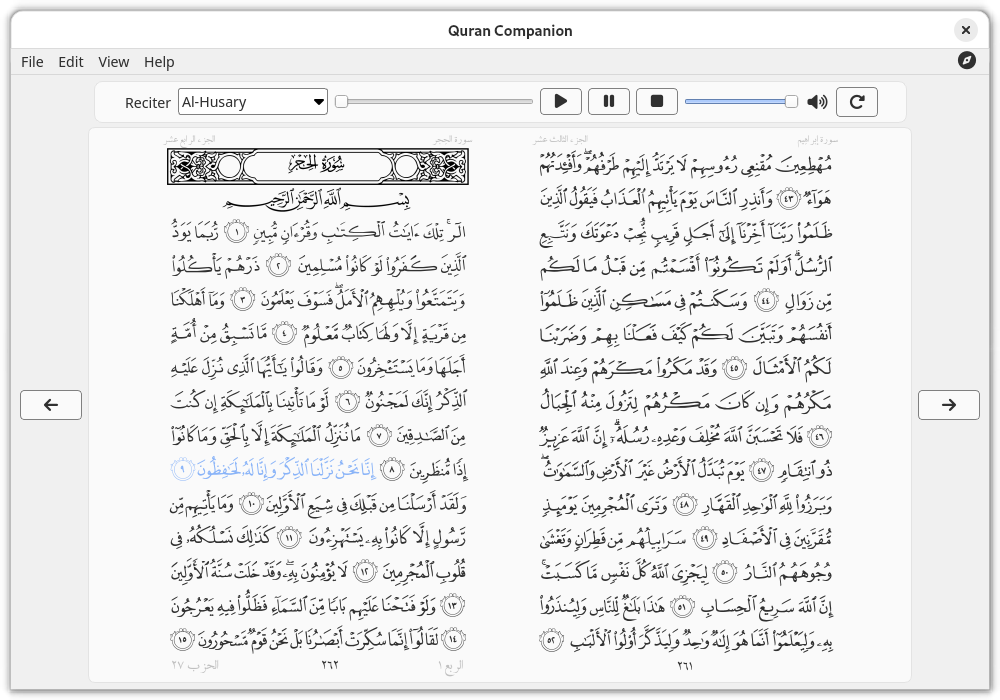Stop the audio playback
This screenshot has height=700, width=1000.
(657, 101)
